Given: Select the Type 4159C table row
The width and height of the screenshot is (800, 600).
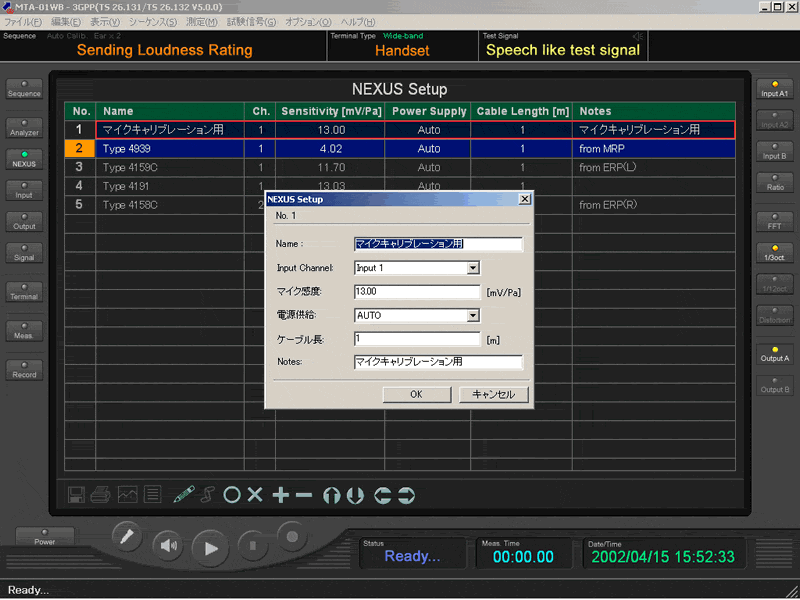Looking at the screenshot, I should click(400, 167).
